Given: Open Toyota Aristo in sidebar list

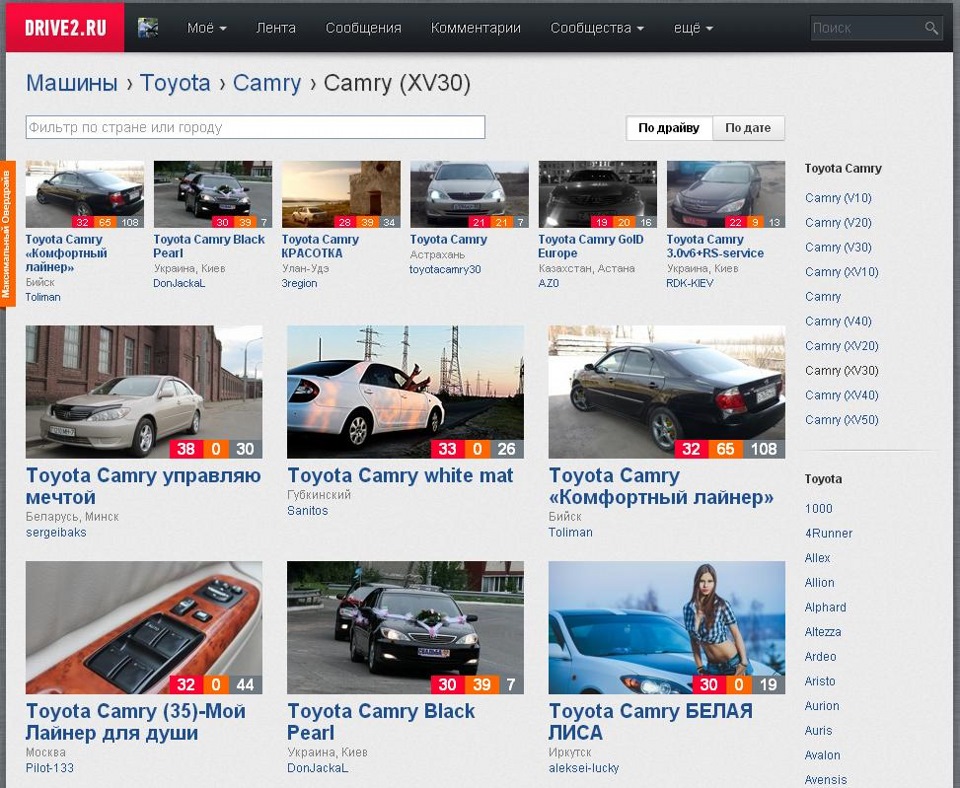Looking at the screenshot, I should [820, 681].
